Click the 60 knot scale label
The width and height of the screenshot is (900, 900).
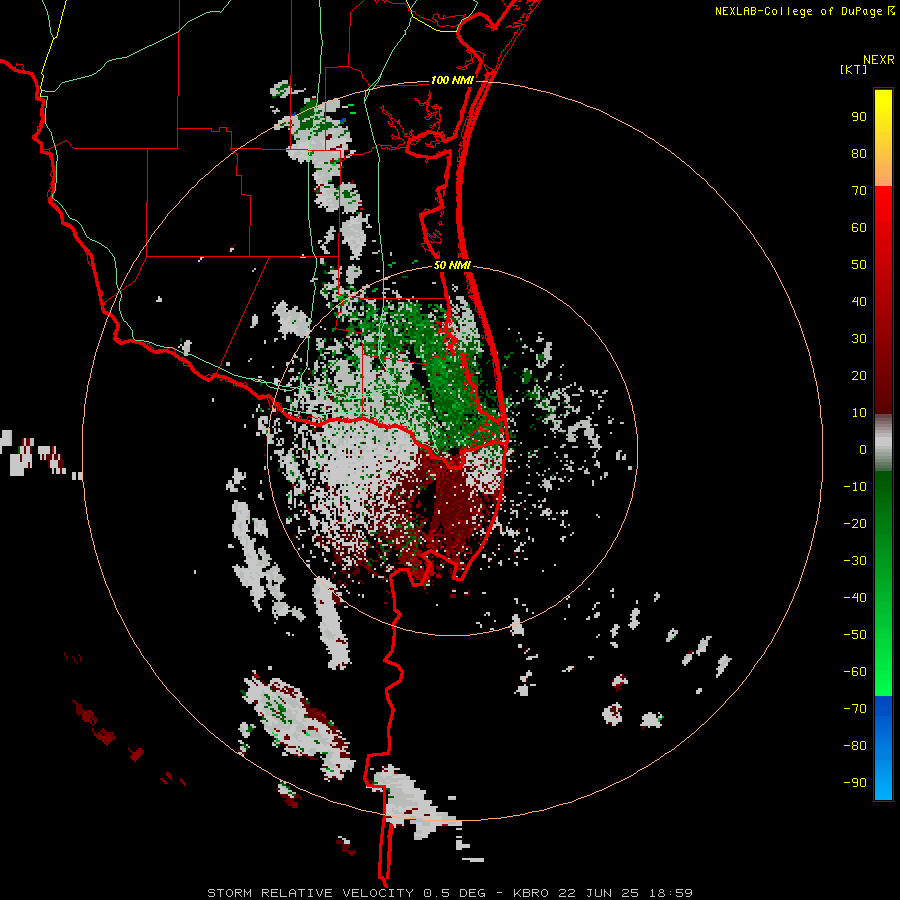859,228
